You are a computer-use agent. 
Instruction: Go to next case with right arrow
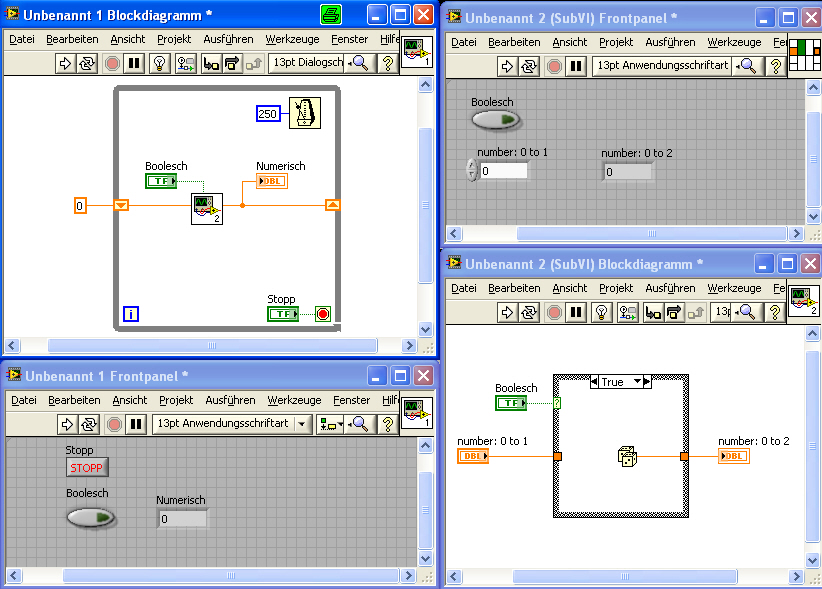pyautogui.click(x=647, y=381)
